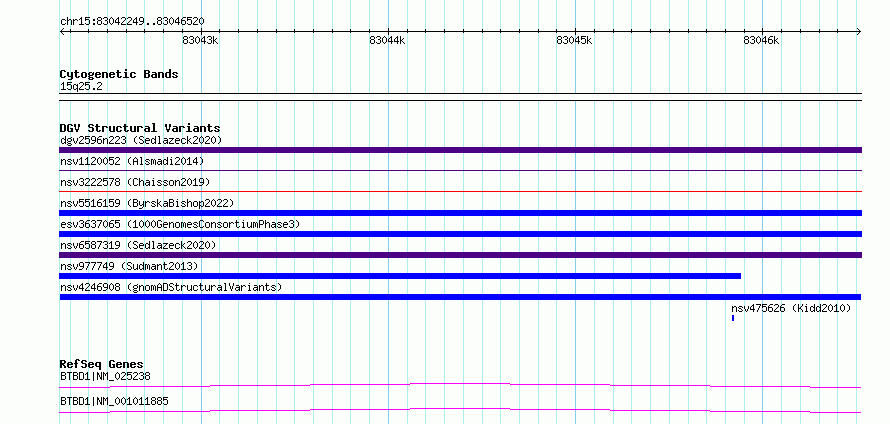Select the shorter blue nsv977749 bar

(x=400, y=276)
